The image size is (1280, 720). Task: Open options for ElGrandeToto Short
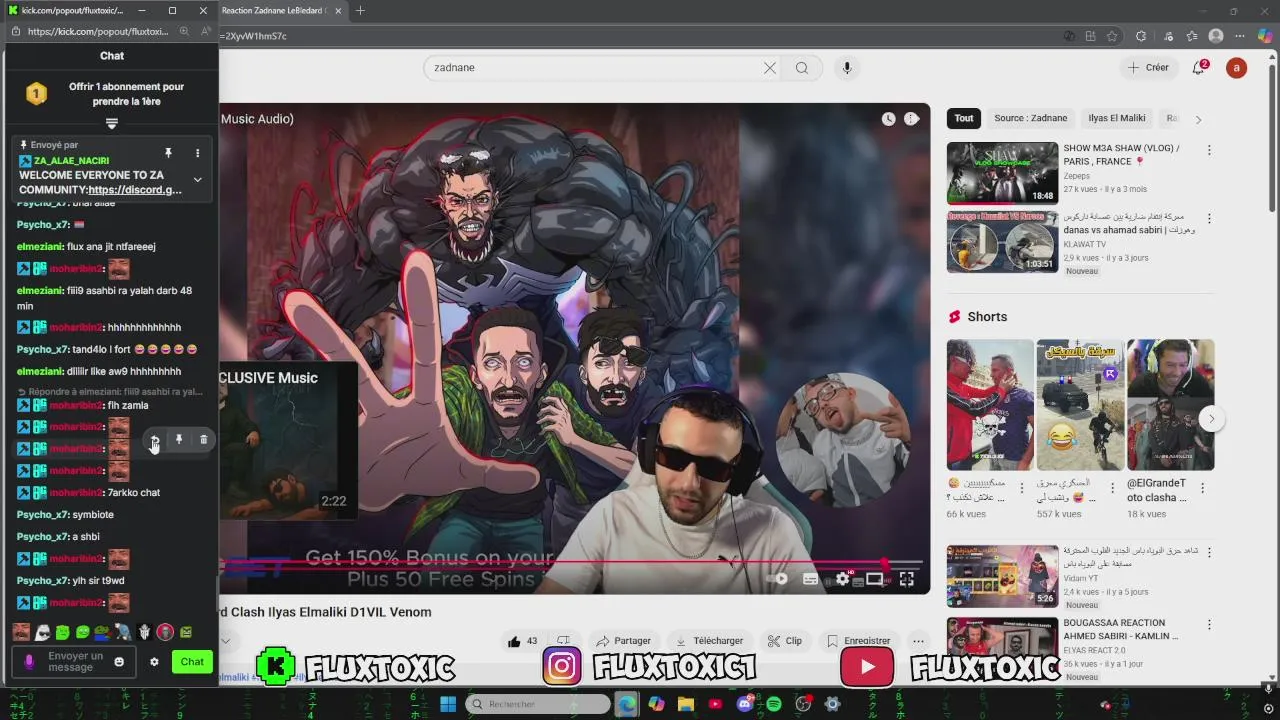(1203, 488)
